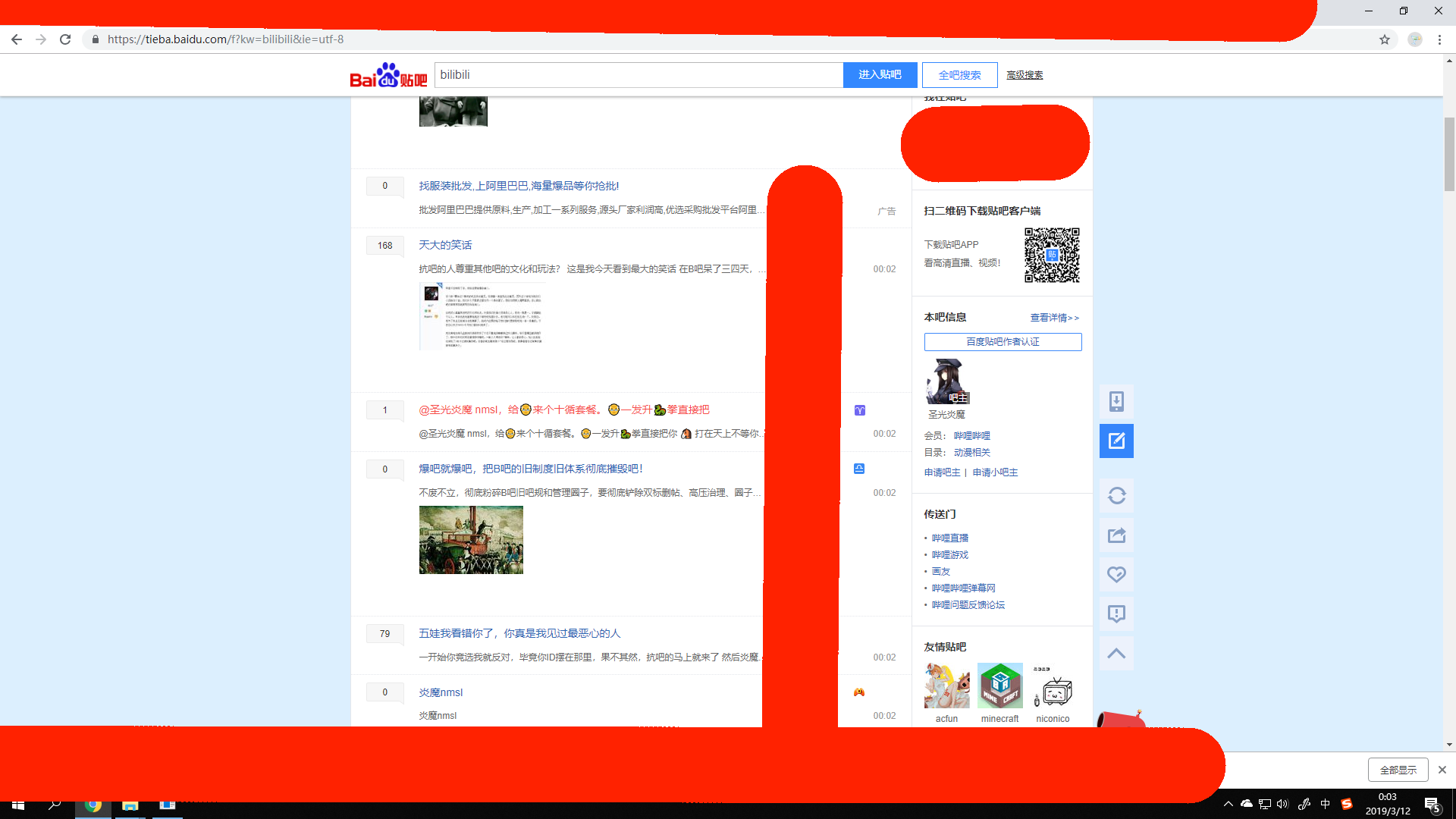Reload the page with browser refresh button

click(65, 39)
